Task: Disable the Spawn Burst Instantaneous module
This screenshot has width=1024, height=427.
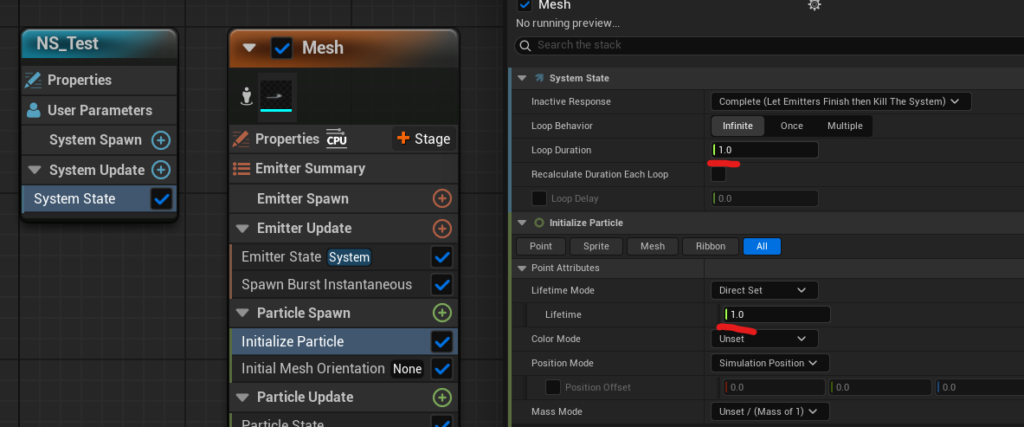Action: pos(441,285)
